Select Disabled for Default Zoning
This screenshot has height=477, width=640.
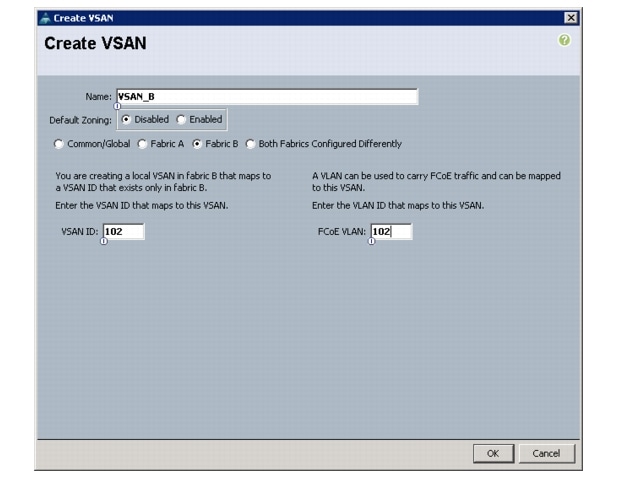click(x=126, y=119)
